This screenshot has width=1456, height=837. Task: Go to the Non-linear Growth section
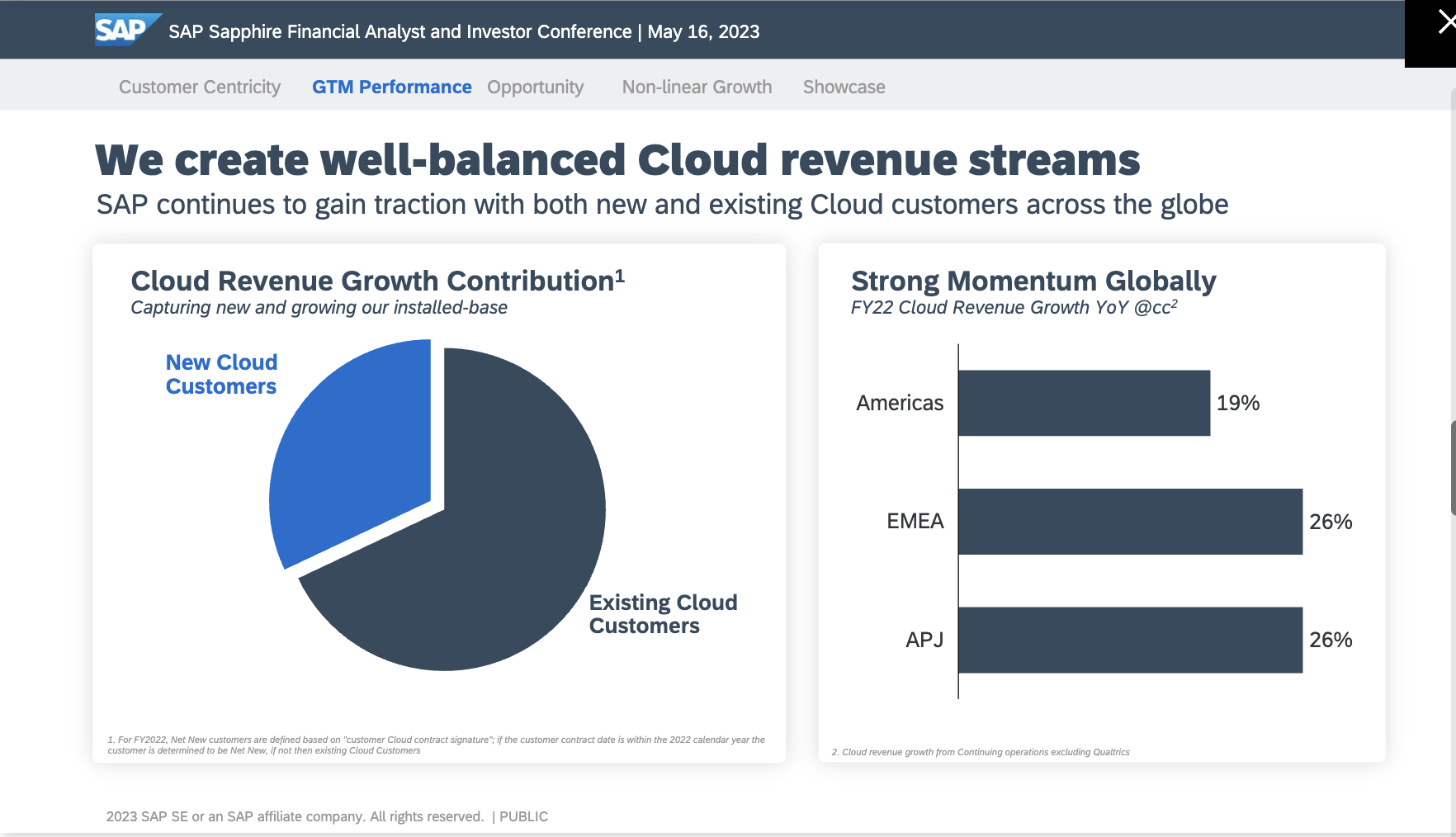point(697,87)
